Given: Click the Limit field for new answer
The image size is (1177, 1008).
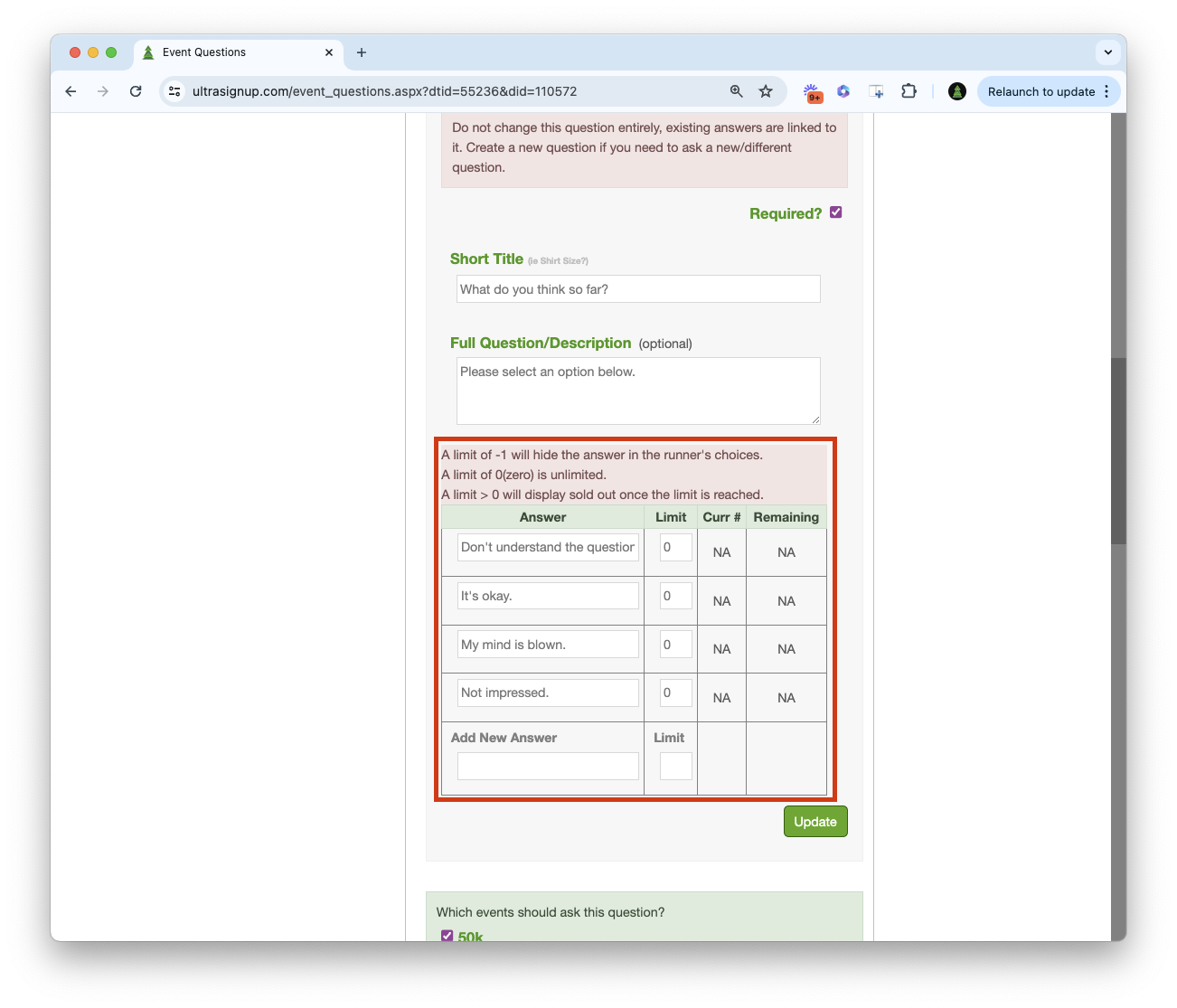Looking at the screenshot, I should (676, 767).
